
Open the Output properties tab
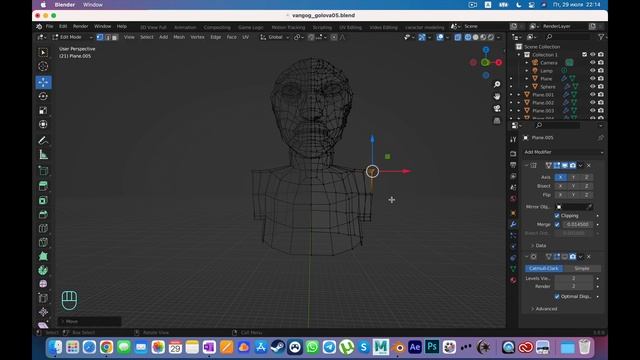[513, 165]
